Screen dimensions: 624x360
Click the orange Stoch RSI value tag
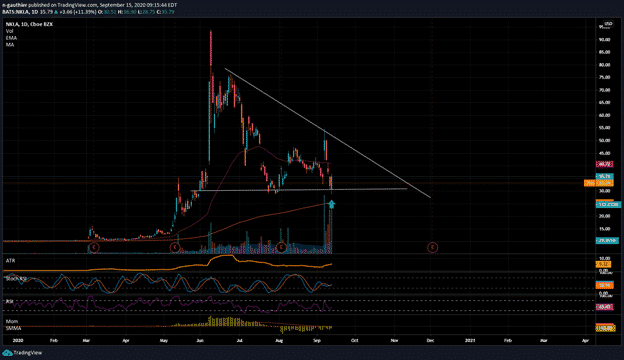coord(604,285)
